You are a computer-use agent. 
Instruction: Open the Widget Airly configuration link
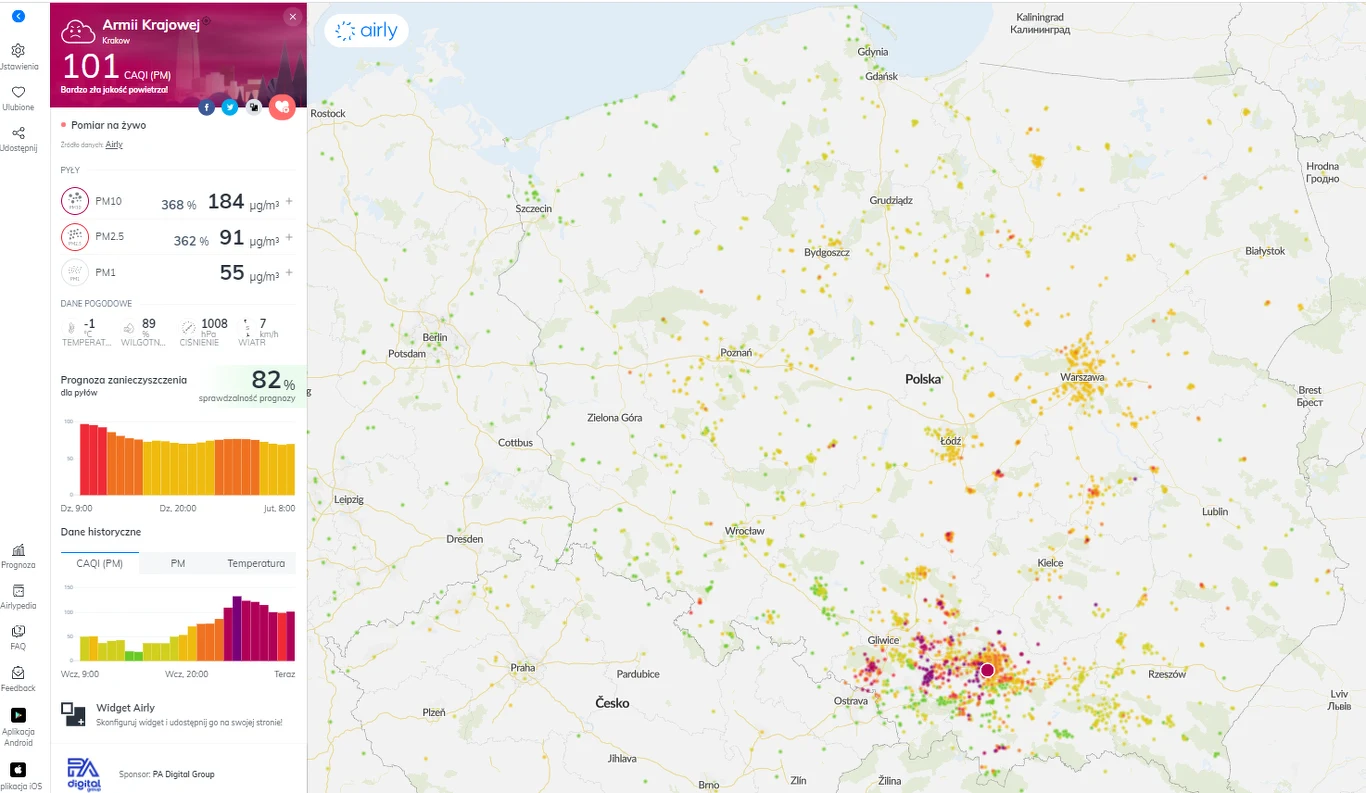(x=189, y=721)
